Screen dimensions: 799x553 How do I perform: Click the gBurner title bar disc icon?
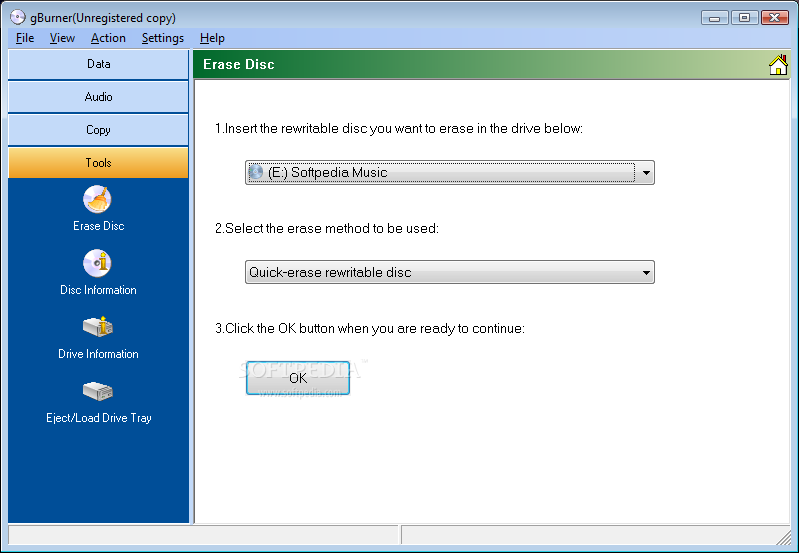point(18,17)
